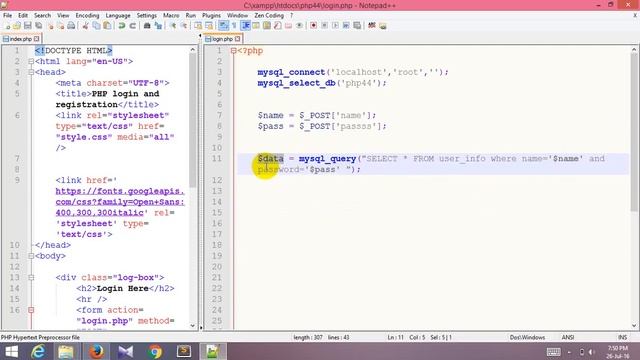Collapse the form tag fold on line 16

pyautogui.click(x=31, y=310)
